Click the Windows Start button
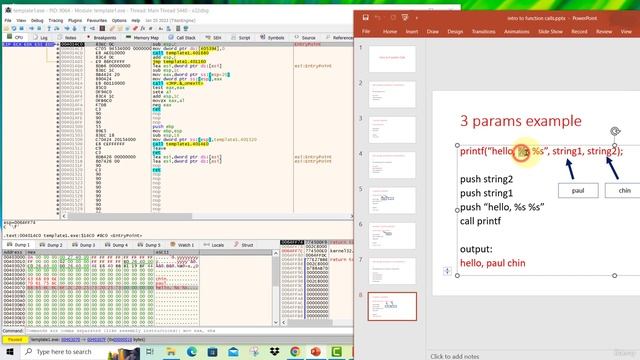This screenshot has width=640, height=360. (x=10, y=352)
